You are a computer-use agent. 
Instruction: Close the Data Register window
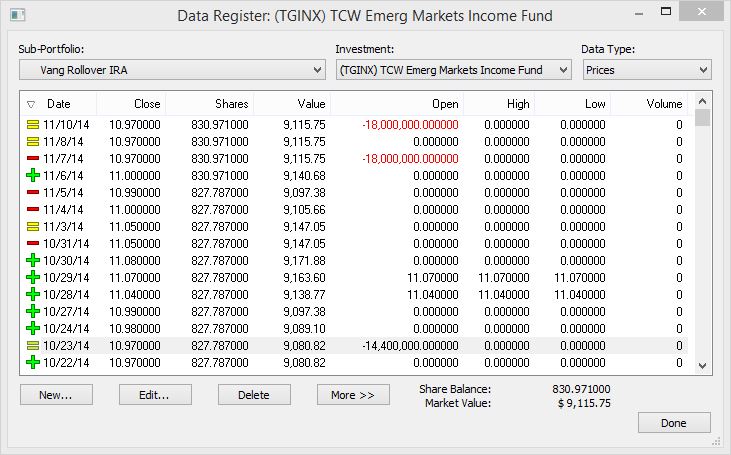[x=702, y=12]
